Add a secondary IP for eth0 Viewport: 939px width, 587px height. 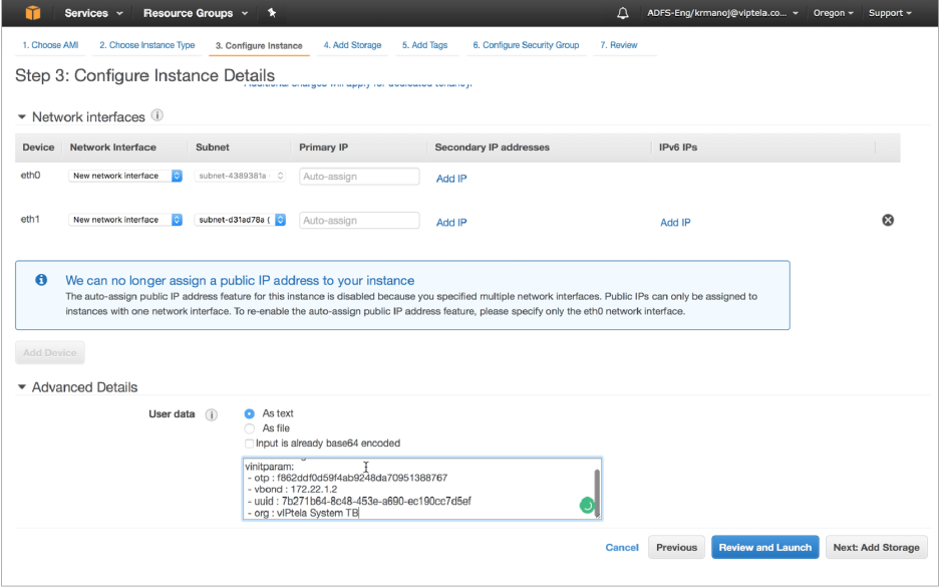tap(451, 177)
